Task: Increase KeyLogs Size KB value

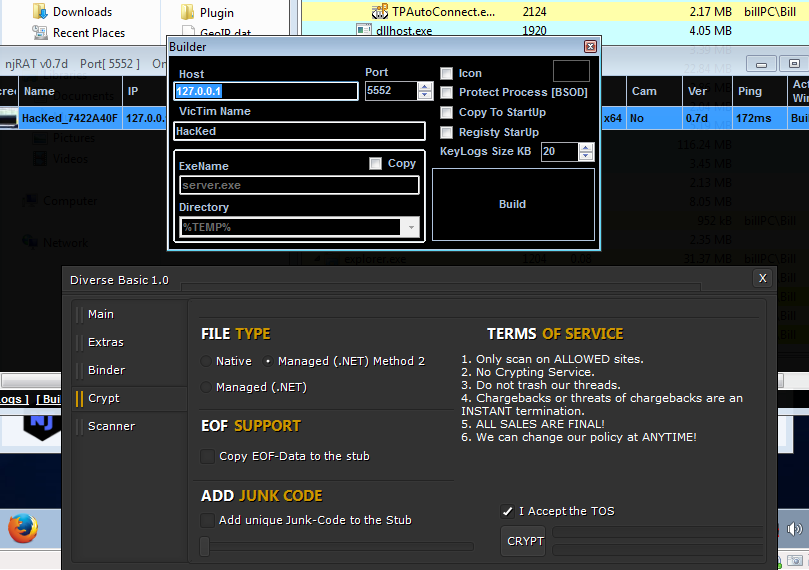Action: coord(586,148)
